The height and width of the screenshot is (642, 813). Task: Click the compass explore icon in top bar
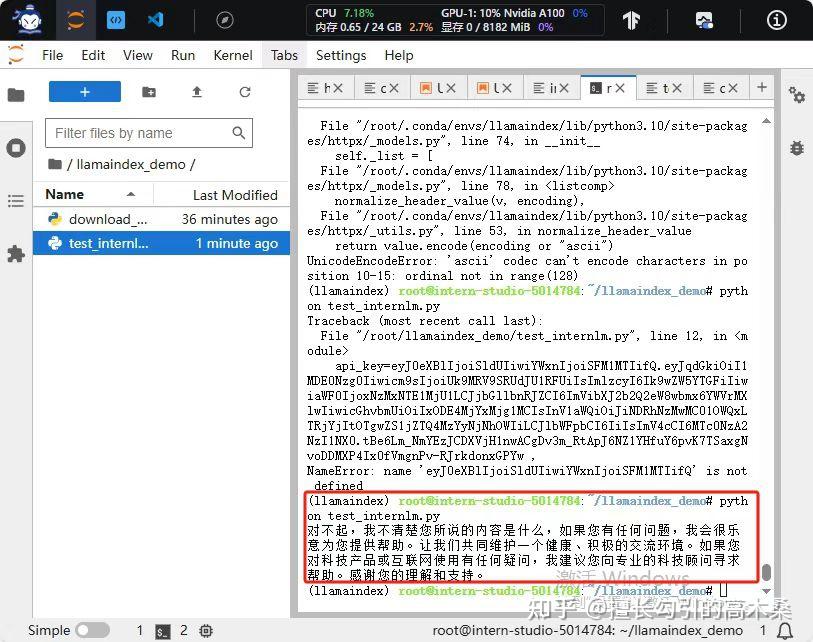click(225, 20)
